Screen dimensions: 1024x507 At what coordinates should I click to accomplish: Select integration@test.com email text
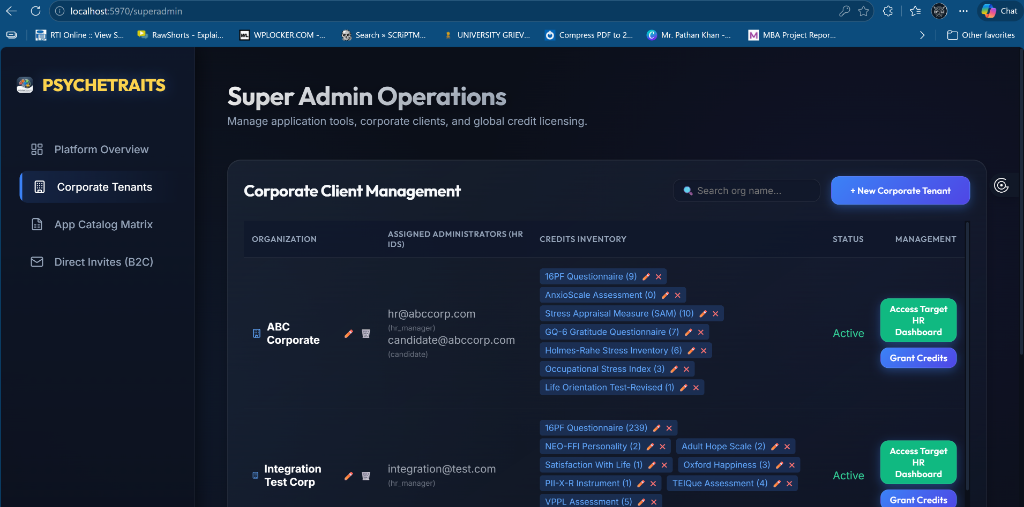click(x=441, y=469)
